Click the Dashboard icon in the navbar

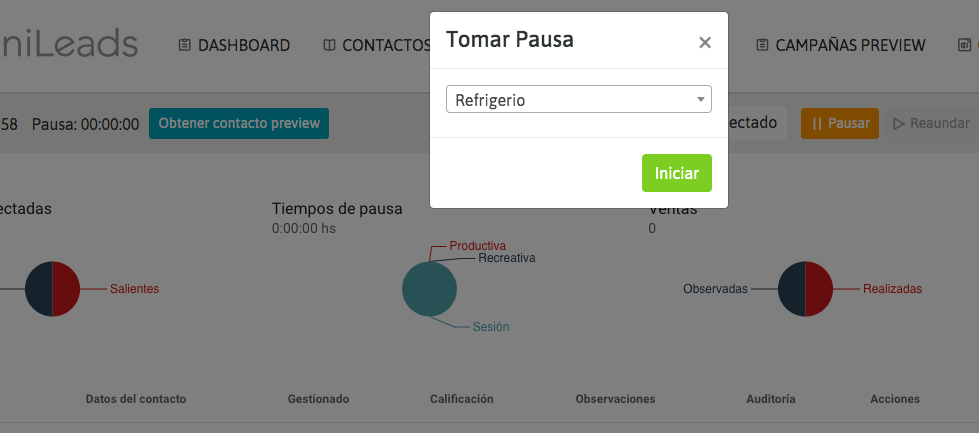[184, 45]
